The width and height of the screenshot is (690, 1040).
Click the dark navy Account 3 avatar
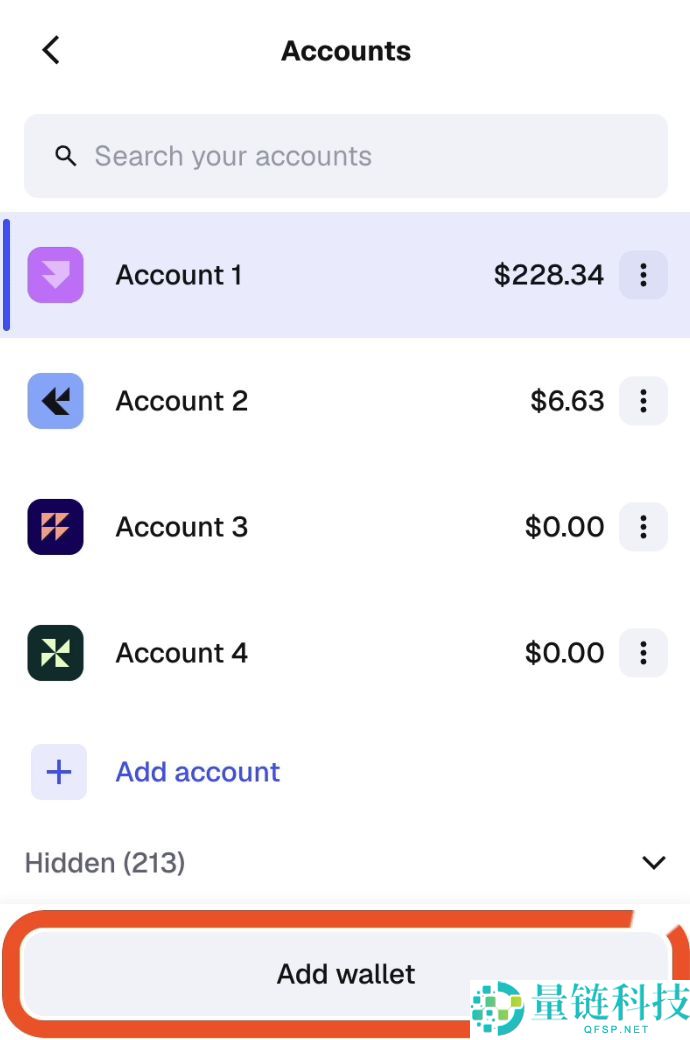pos(55,527)
